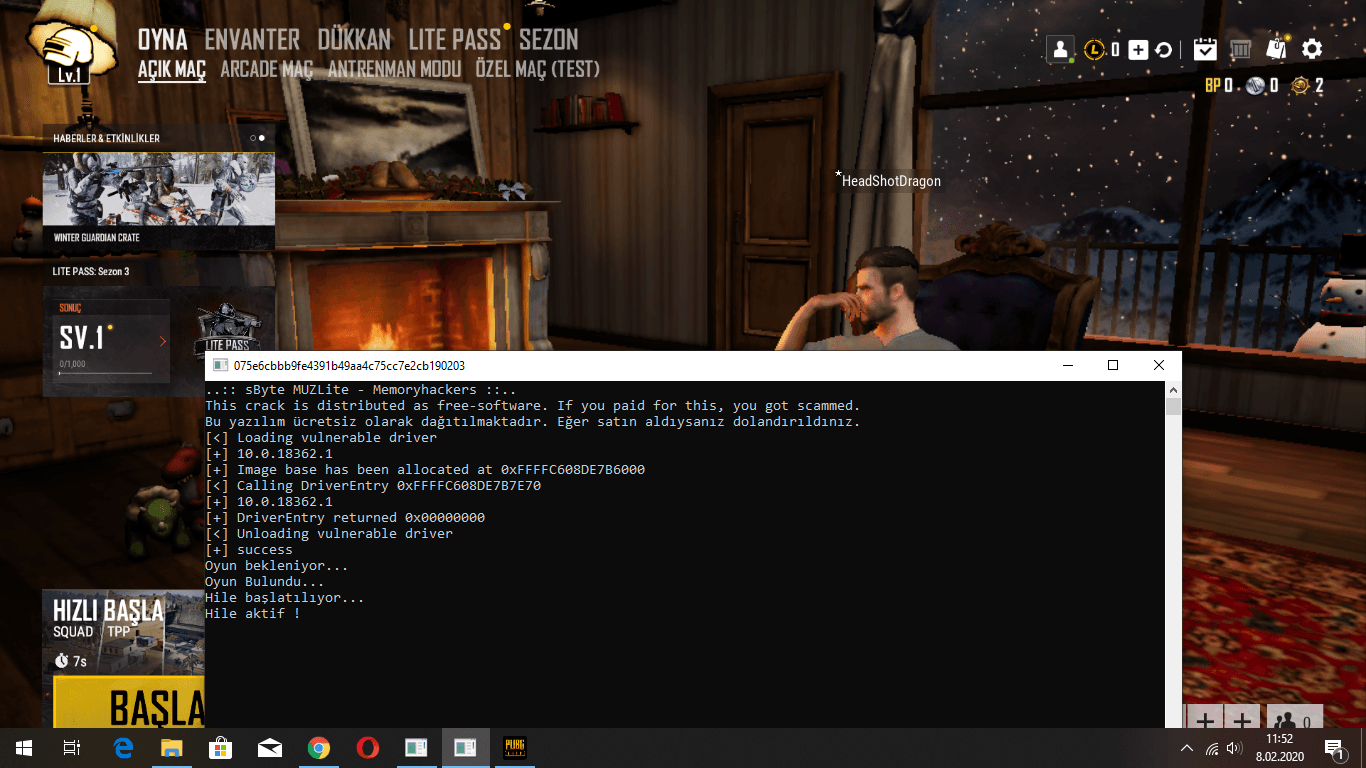Click the L-Coin currency icon

tap(1095, 49)
